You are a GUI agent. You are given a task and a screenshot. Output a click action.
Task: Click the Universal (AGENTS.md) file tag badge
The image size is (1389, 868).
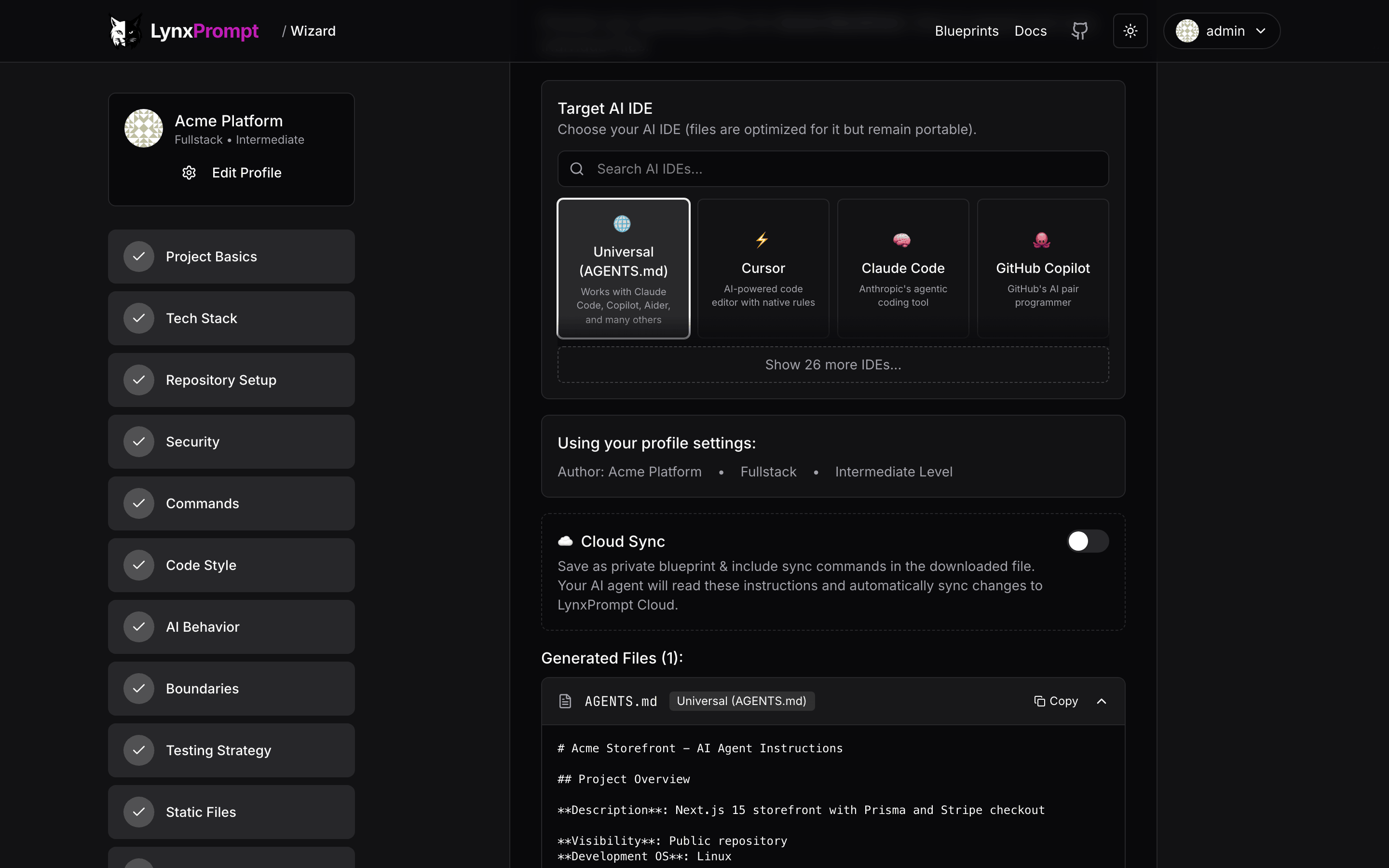[x=742, y=701]
